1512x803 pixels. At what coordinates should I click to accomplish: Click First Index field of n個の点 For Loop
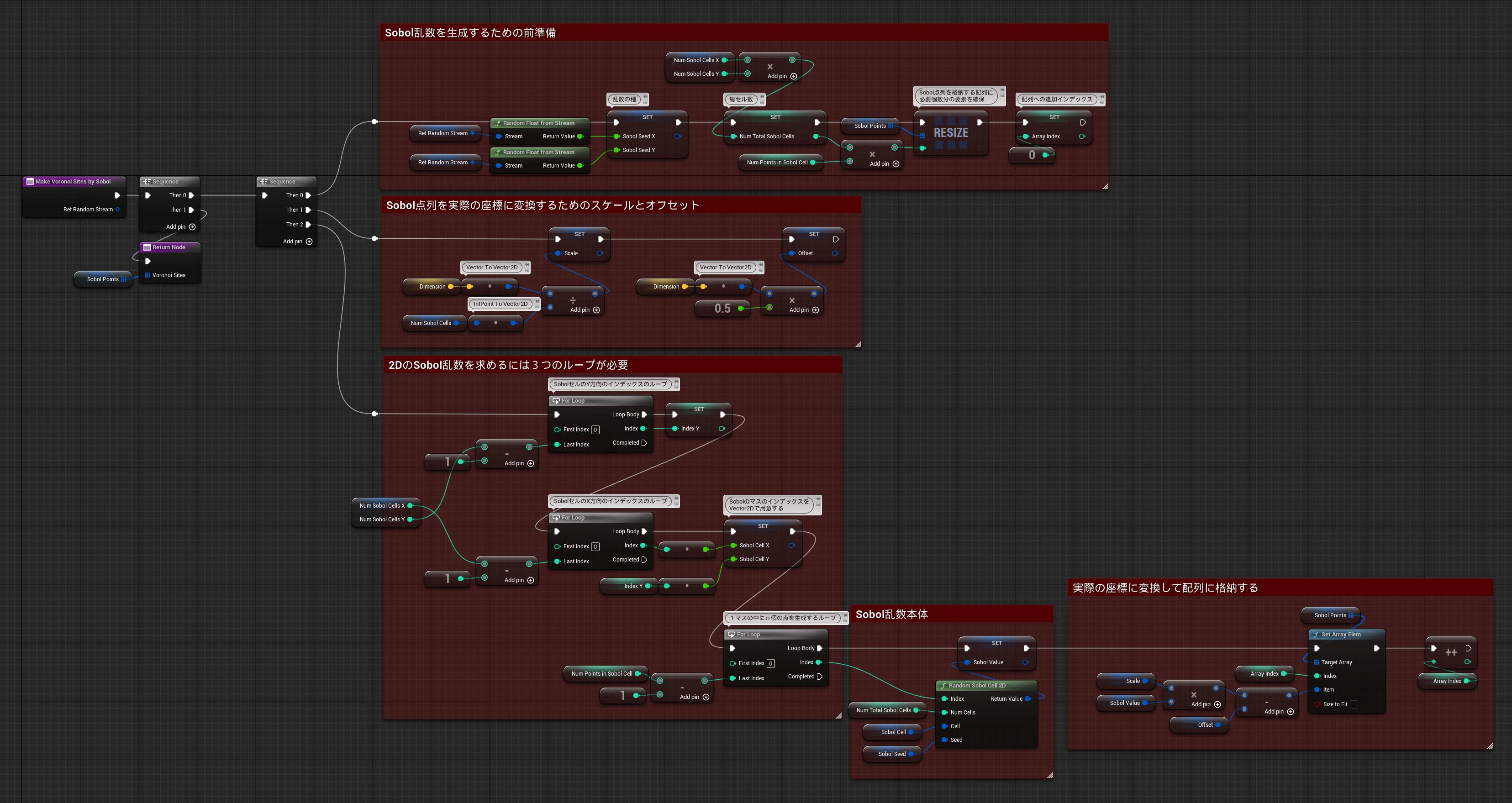(771, 663)
